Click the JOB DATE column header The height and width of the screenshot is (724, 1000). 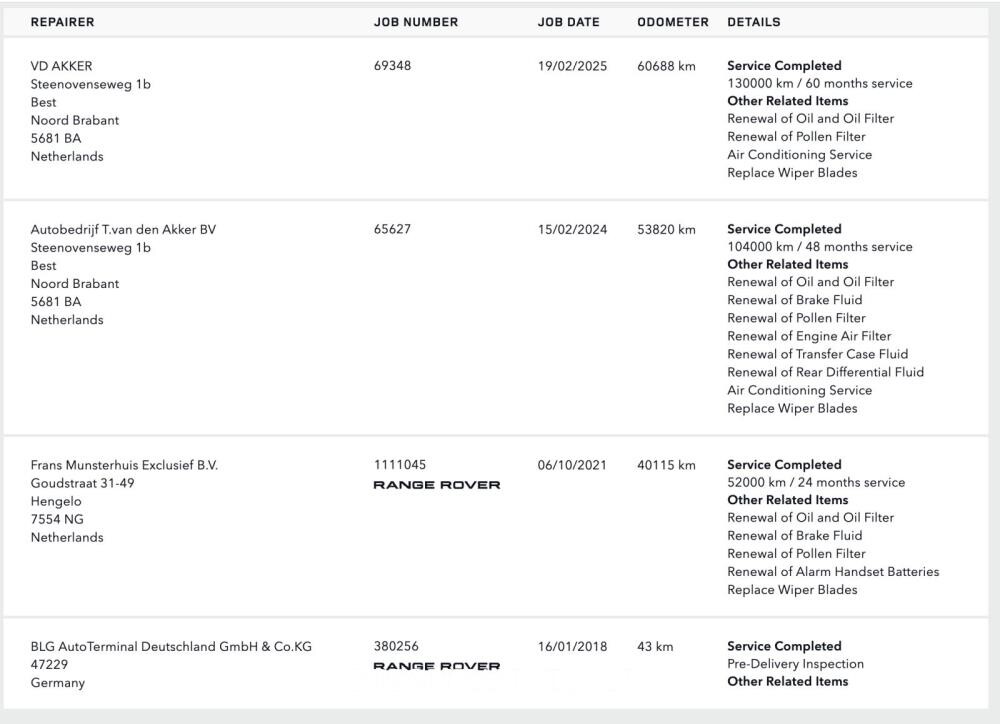(x=568, y=22)
